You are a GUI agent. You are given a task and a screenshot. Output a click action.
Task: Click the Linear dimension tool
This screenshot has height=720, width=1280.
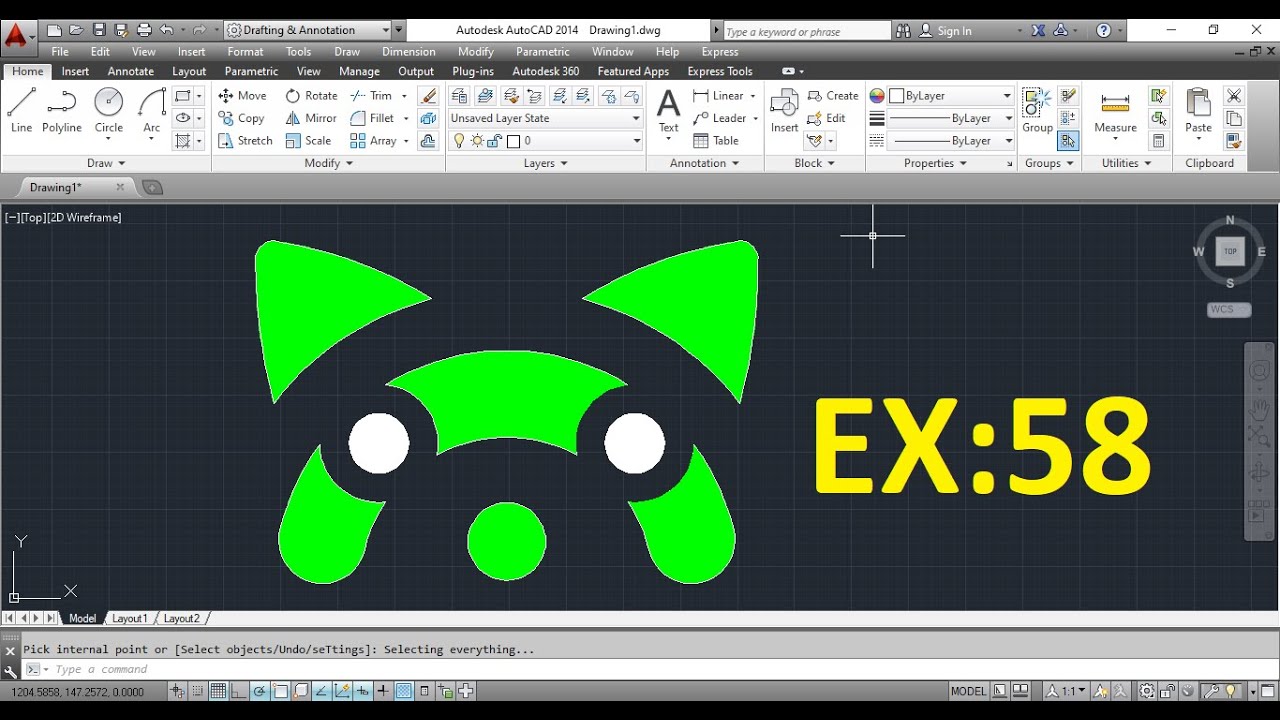coord(718,95)
